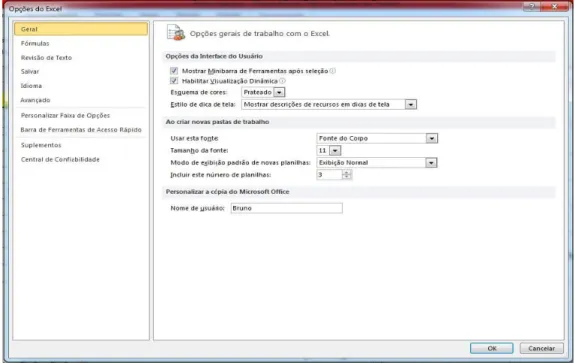Viewport: 575px width, 363px height.
Task: Increase the number of planilhas spinner
Action: [347, 172]
